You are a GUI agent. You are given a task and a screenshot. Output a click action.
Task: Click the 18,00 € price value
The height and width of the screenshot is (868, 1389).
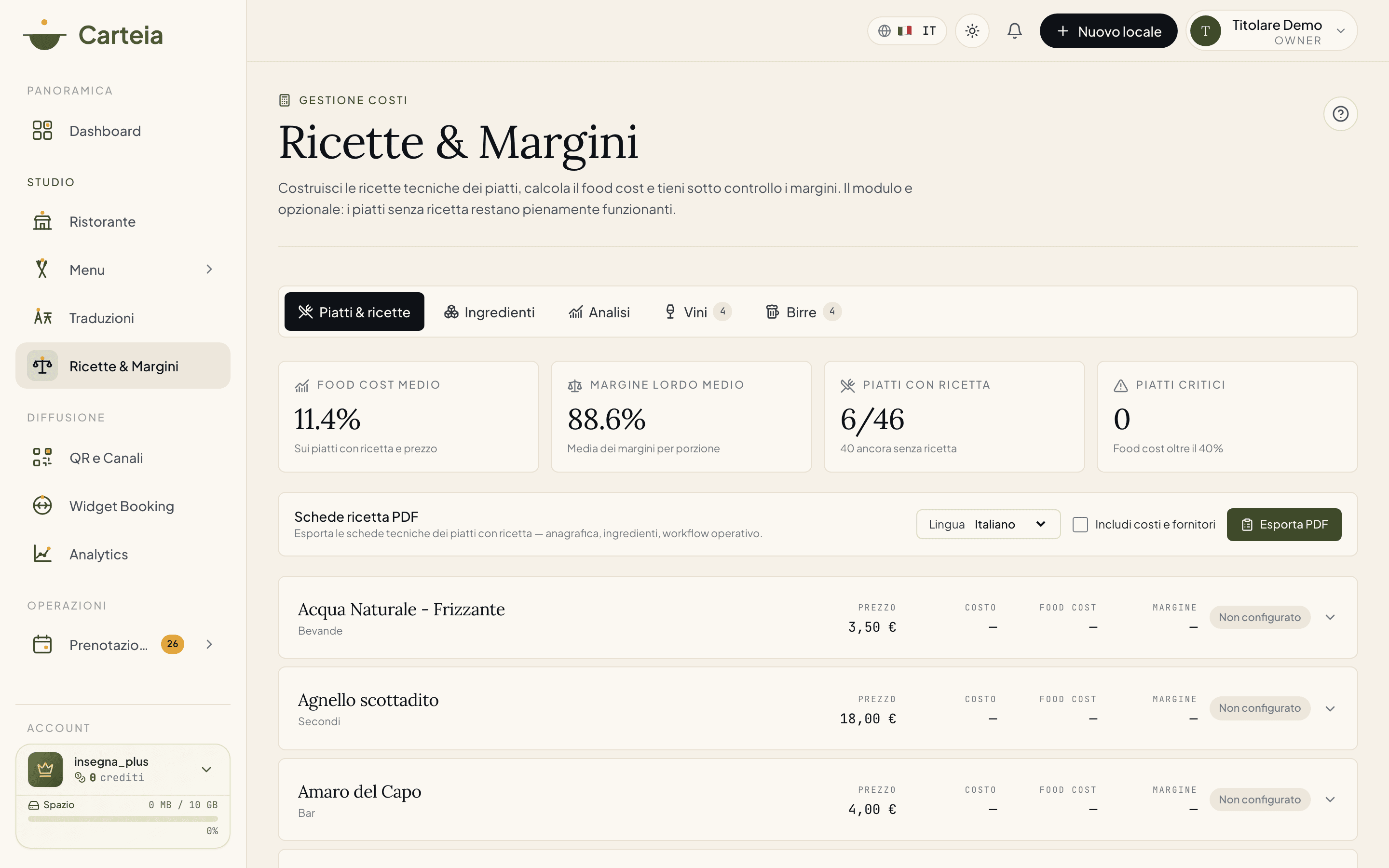pos(868,719)
